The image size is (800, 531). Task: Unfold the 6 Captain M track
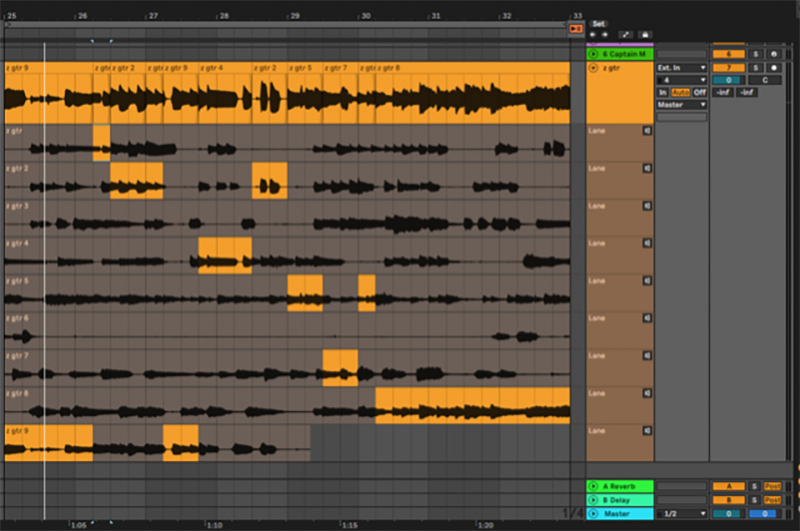point(593,54)
